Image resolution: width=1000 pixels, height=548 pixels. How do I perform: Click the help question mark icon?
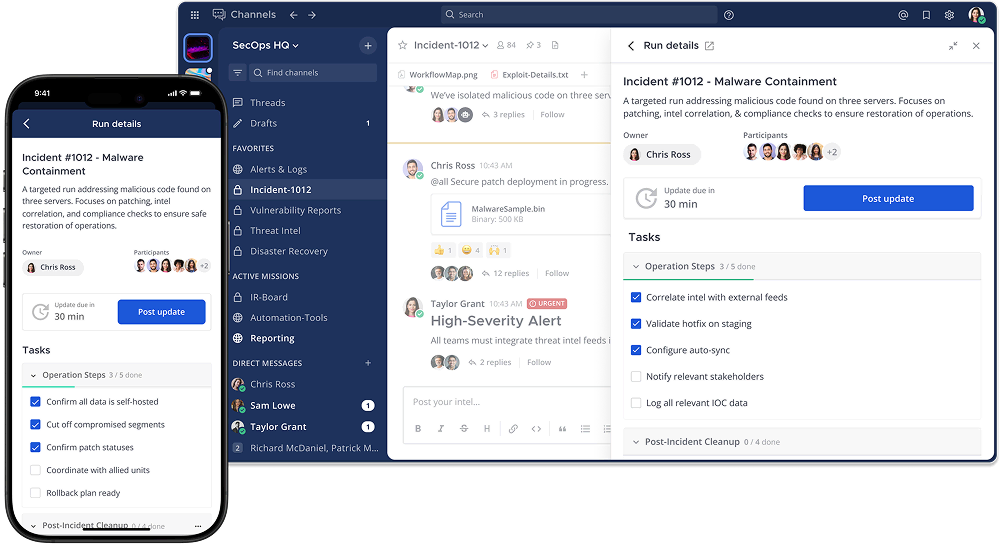pos(728,15)
